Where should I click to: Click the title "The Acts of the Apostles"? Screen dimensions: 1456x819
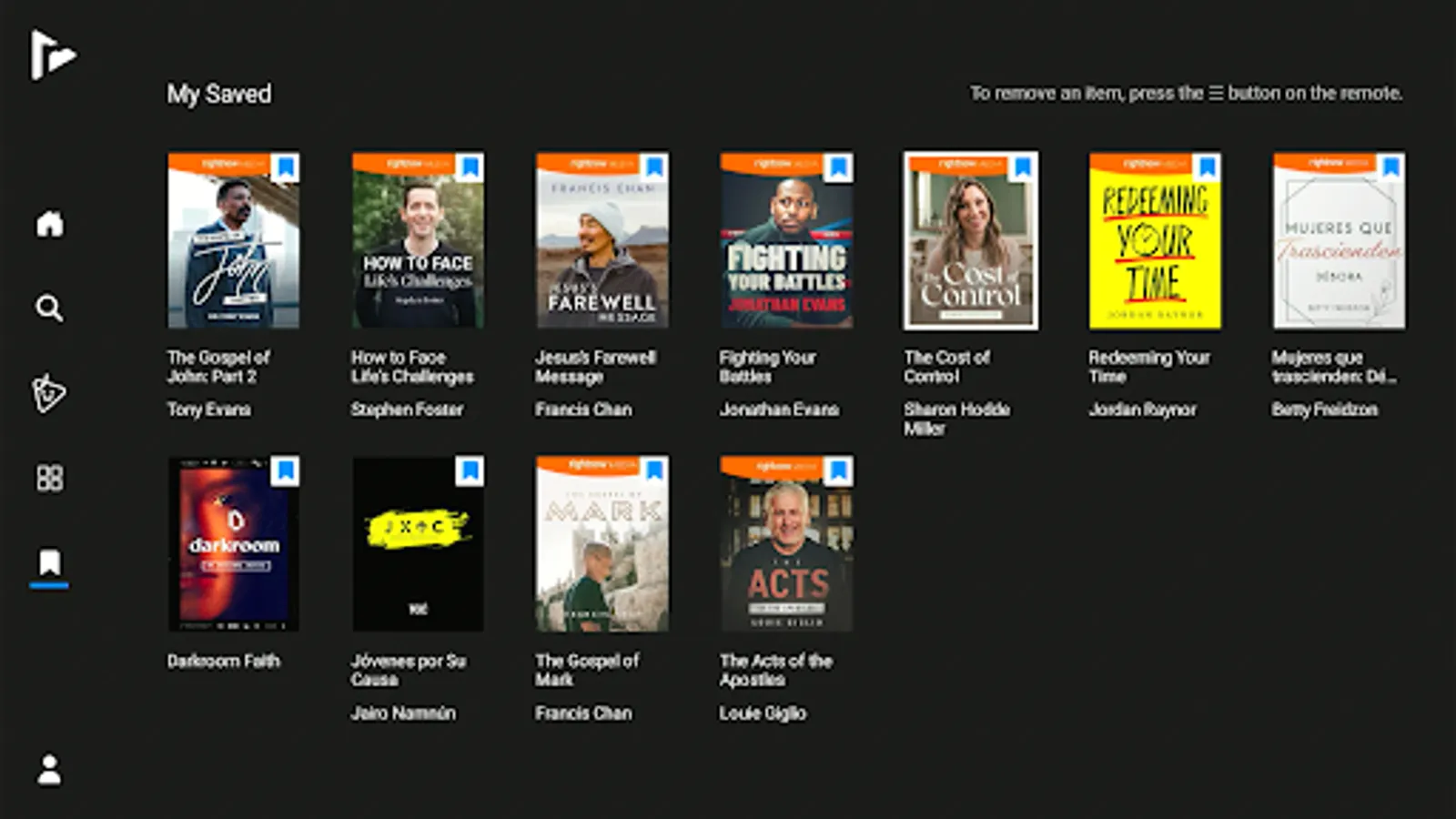[x=776, y=670]
